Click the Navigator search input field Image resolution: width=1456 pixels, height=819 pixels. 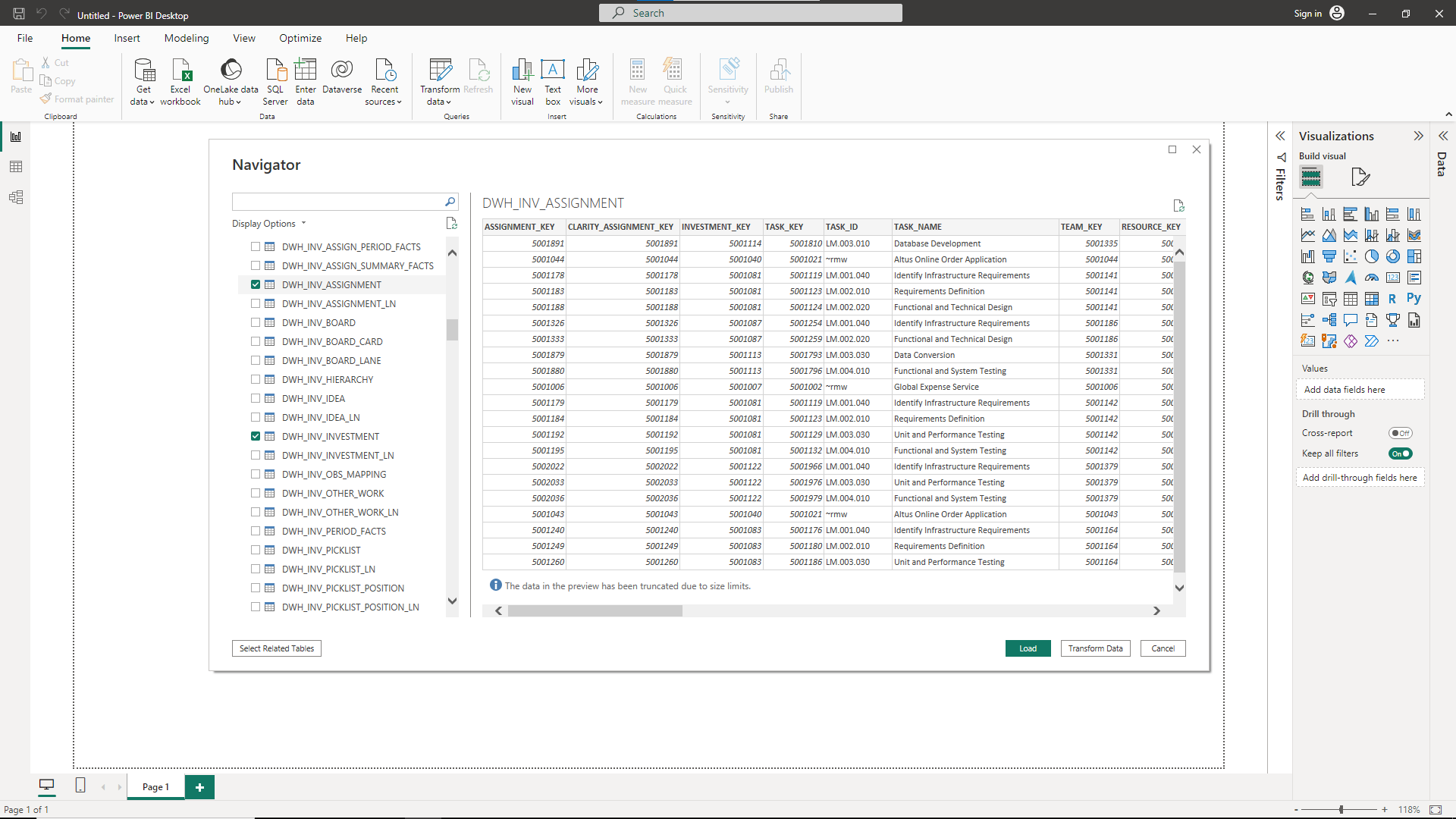[337, 202]
